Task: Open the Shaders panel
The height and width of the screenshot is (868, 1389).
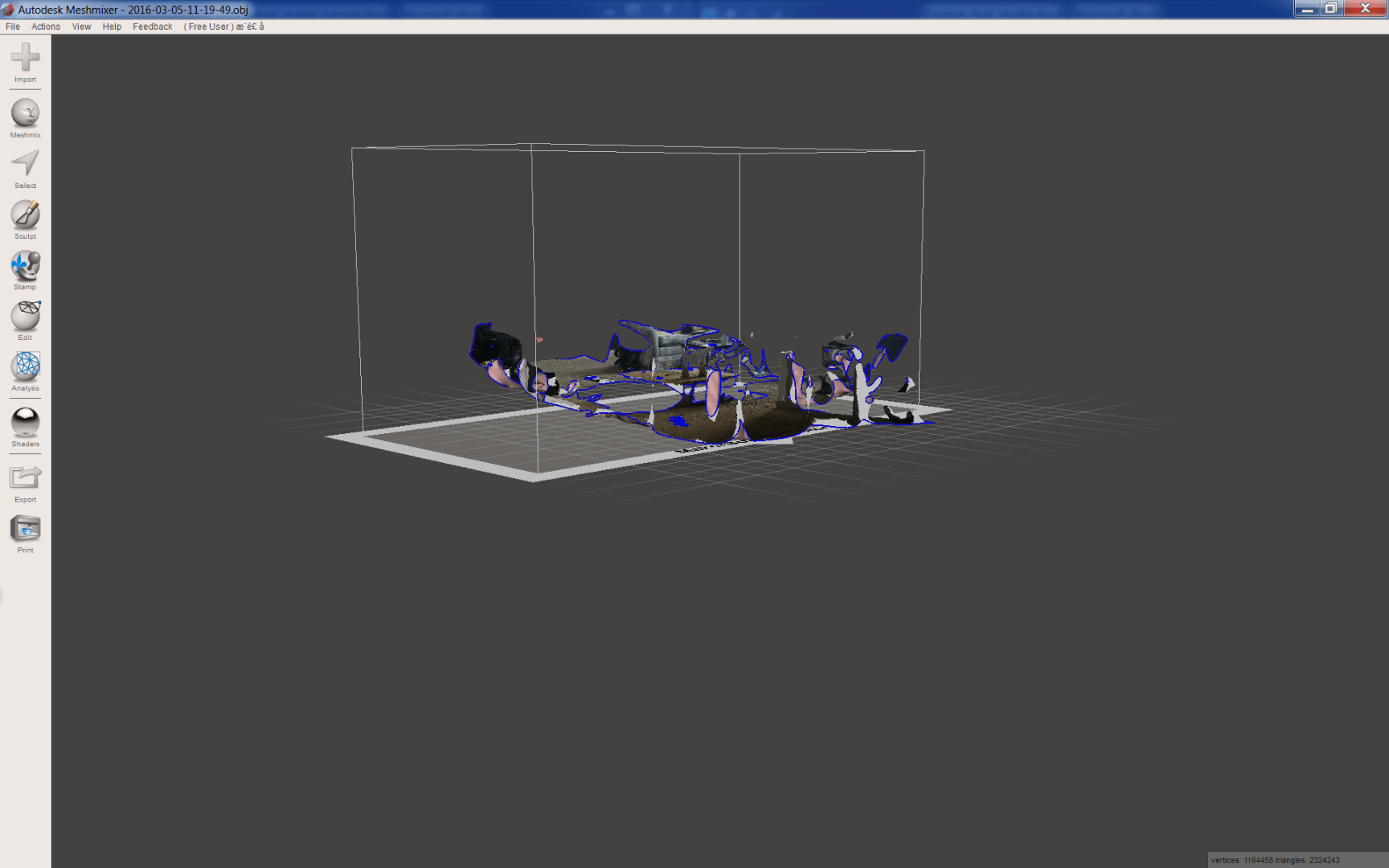Action: pyautogui.click(x=25, y=424)
